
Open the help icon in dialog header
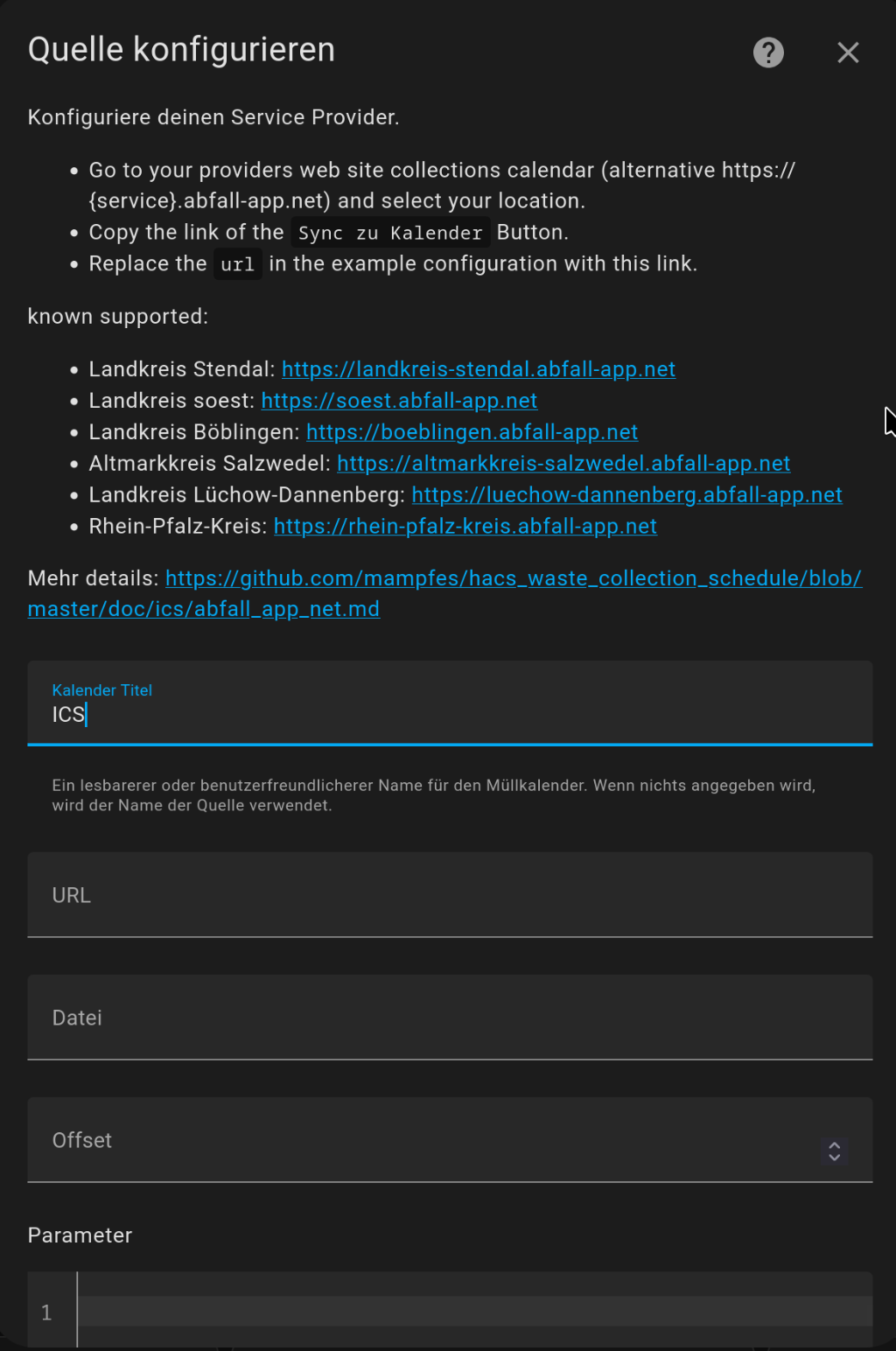768,52
